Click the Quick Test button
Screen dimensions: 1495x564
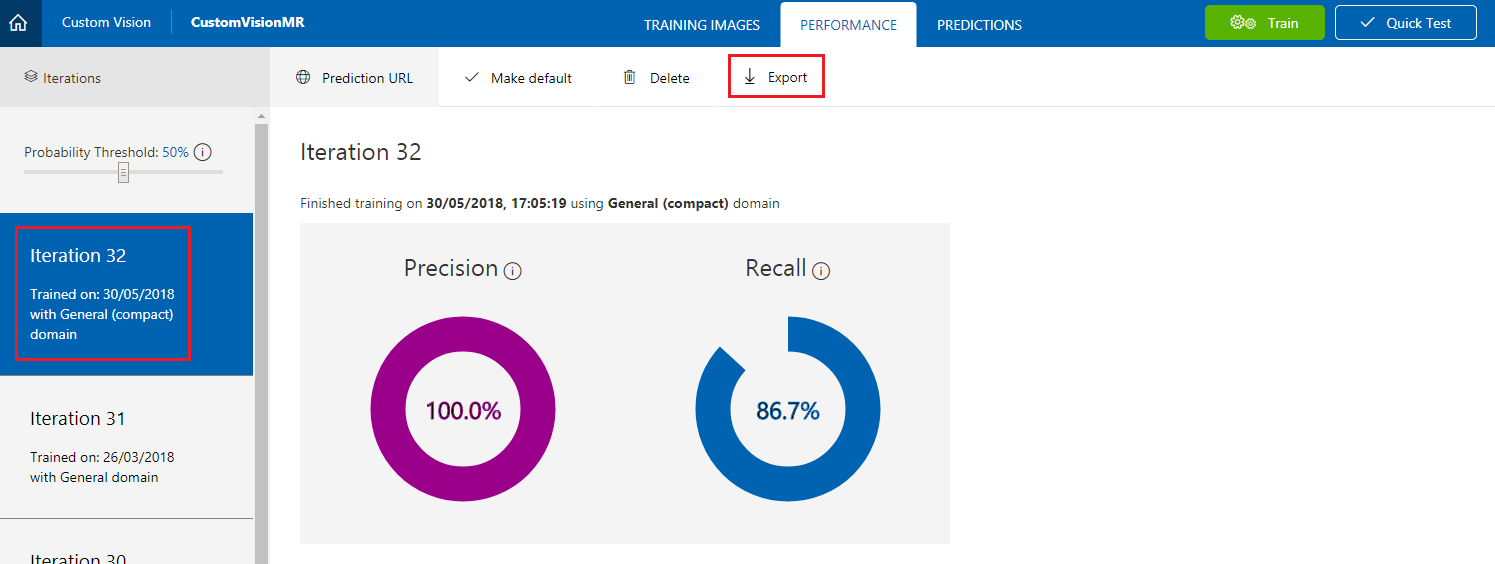[x=1405, y=23]
